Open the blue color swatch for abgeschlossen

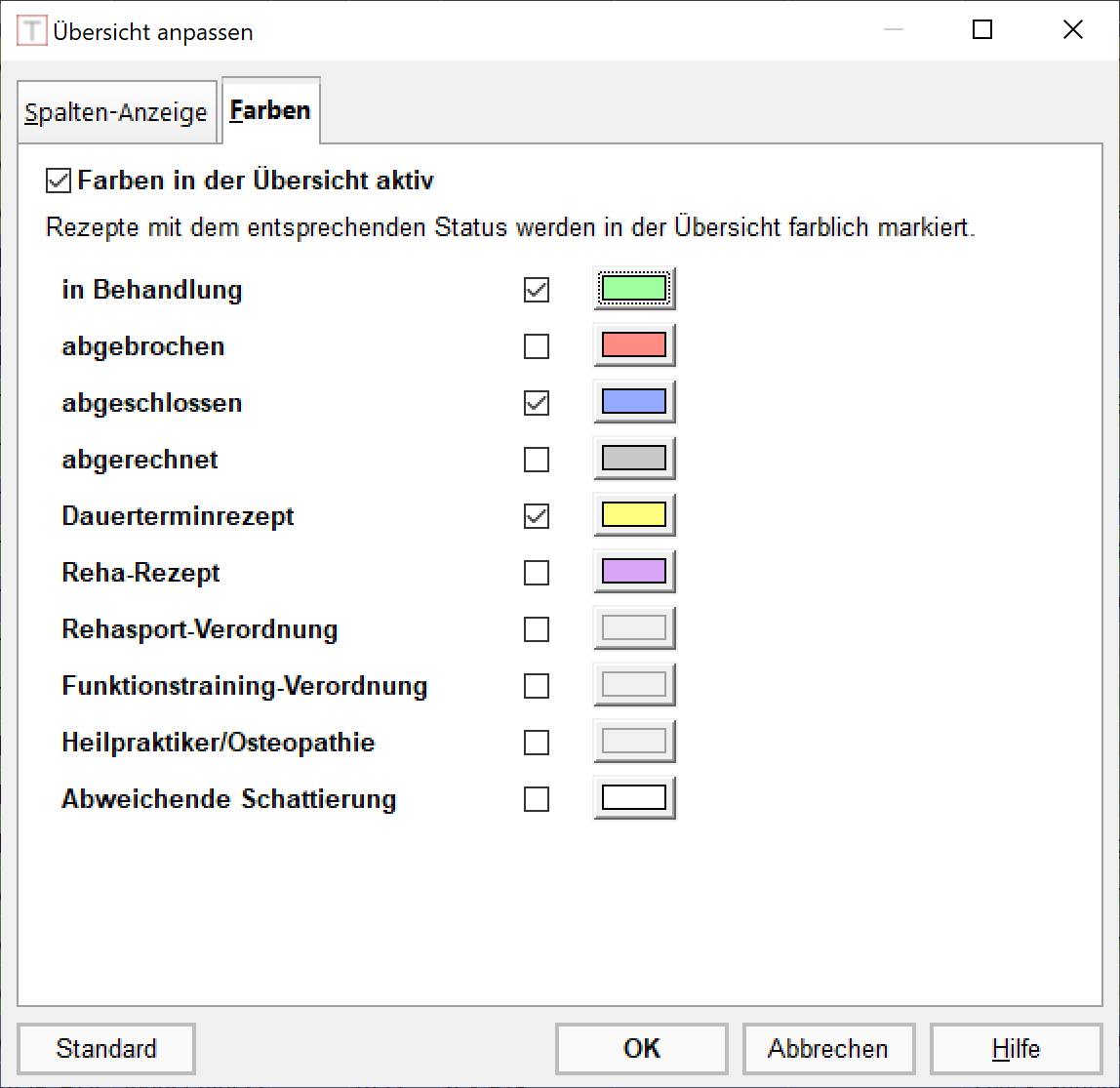point(634,401)
